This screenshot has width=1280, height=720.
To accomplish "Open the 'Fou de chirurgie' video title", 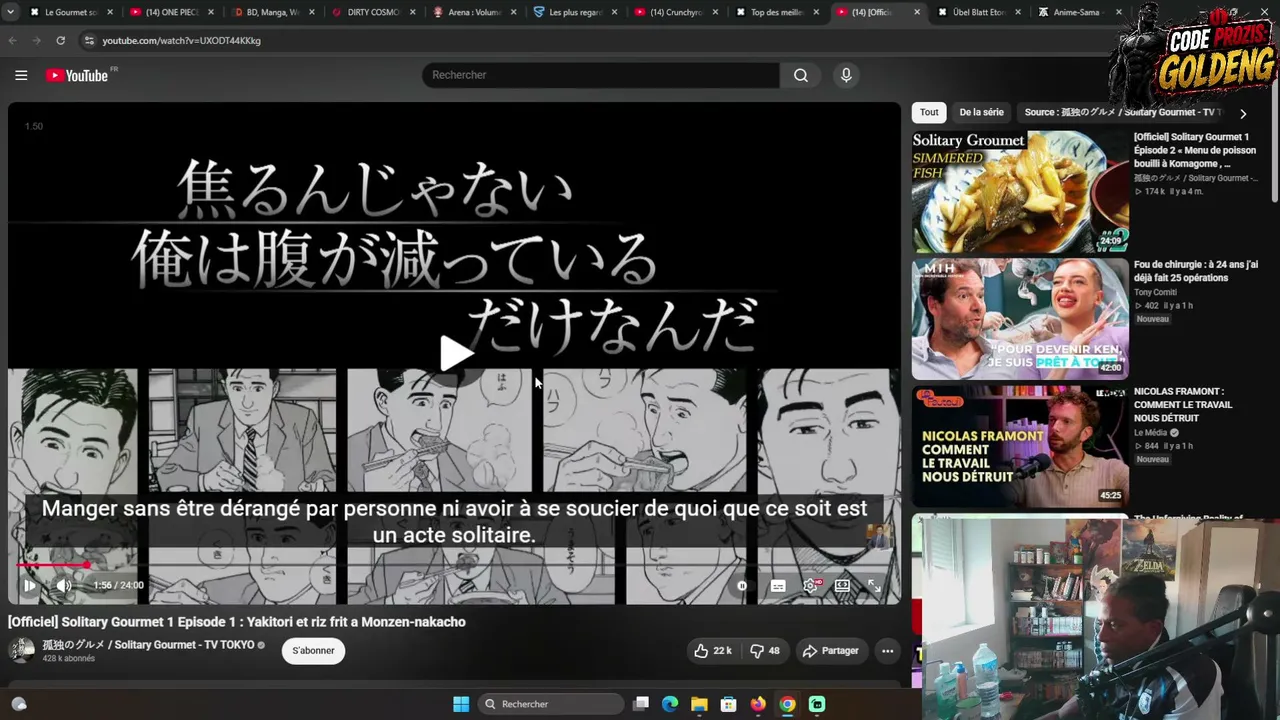I will point(1196,271).
